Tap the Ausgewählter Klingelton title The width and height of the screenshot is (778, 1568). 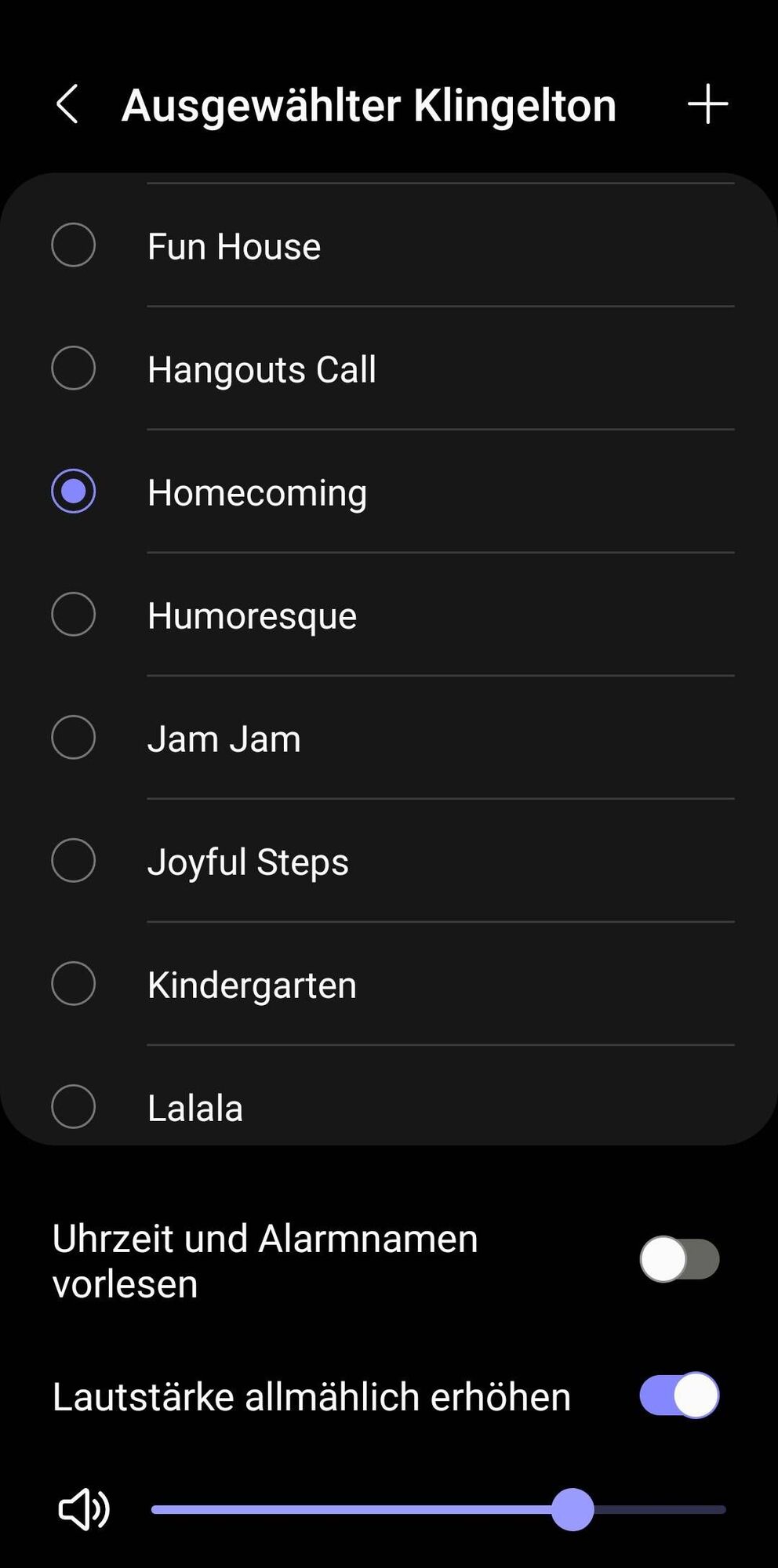tap(369, 106)
